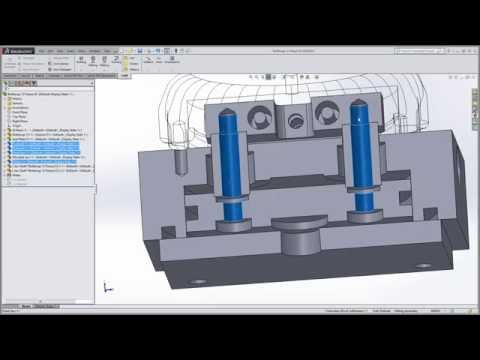This screenshot has height=360, width=480.
Task: Click Previous View in the heads-up toolbar
Action: click(262, 77)
